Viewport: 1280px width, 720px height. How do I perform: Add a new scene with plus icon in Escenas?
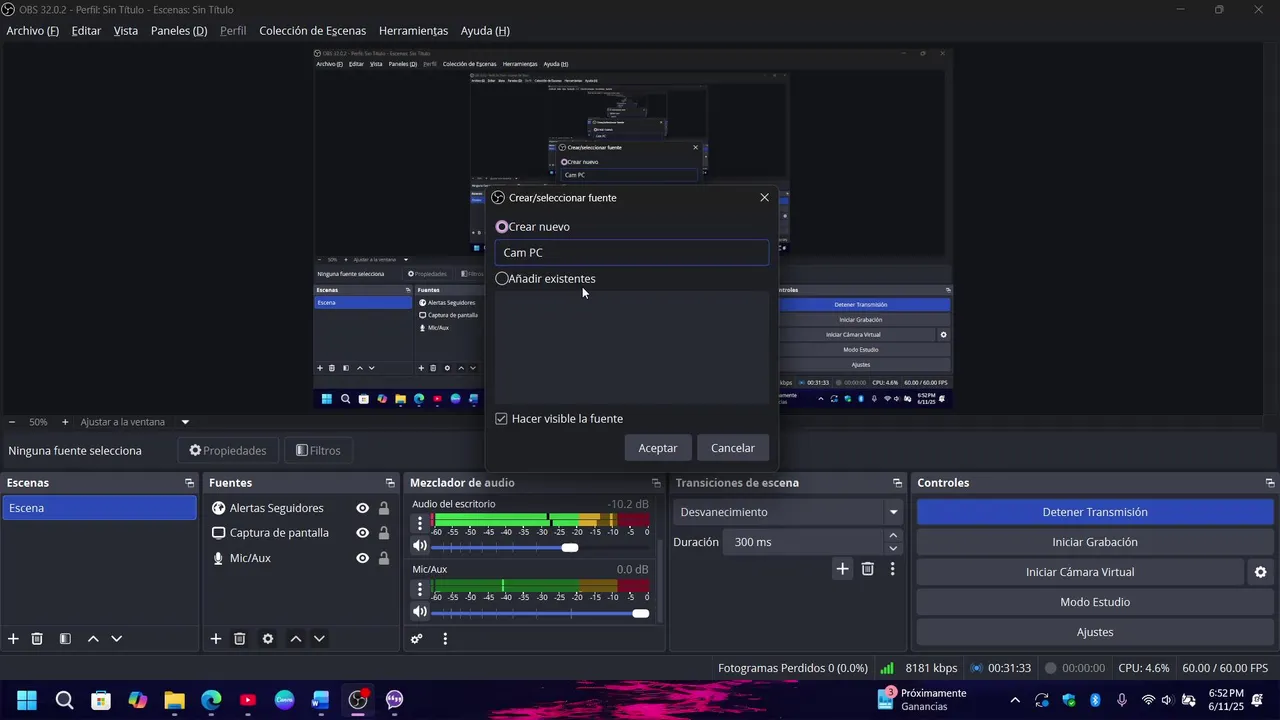tap(13, 639)
